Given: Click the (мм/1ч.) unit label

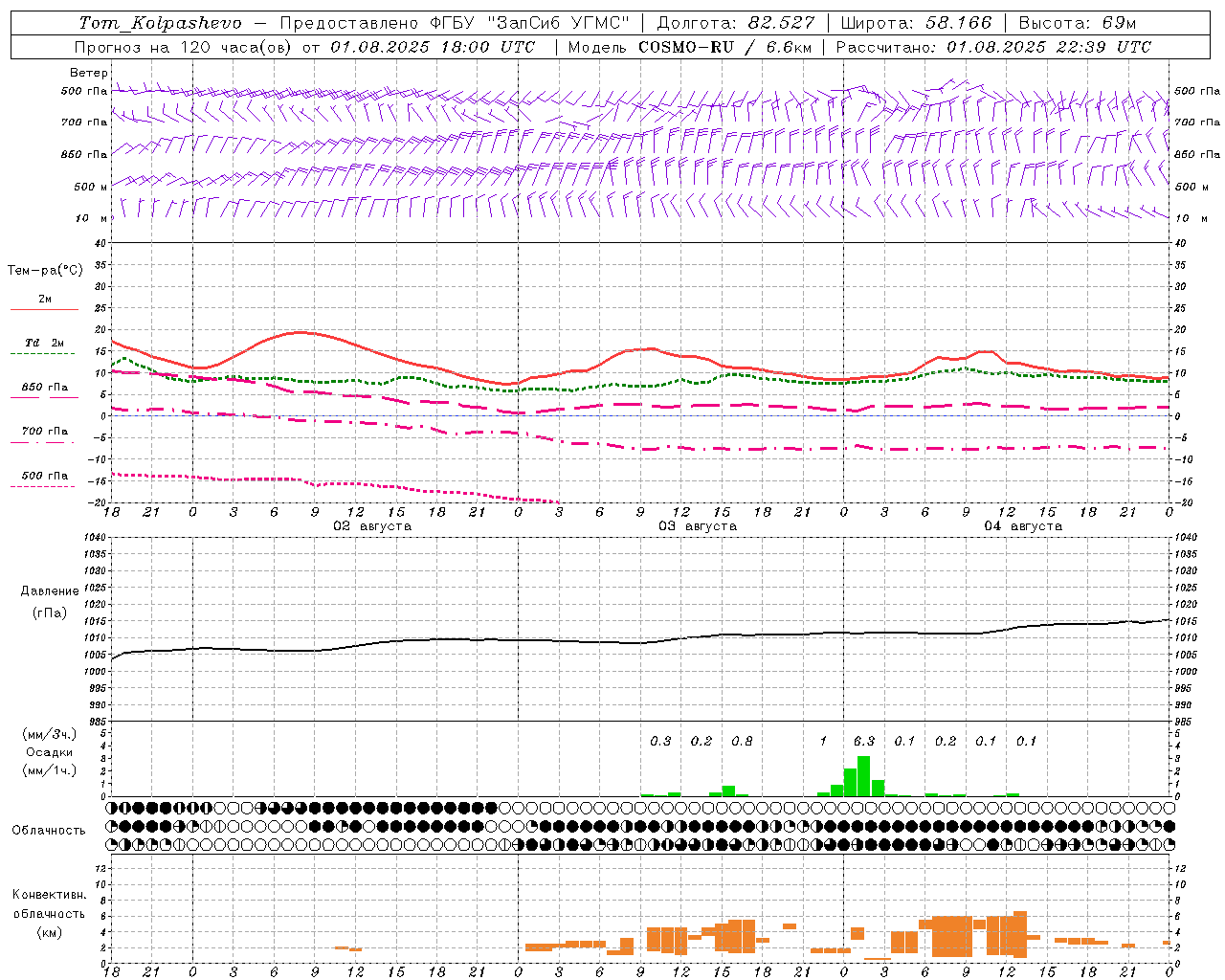Looking at the screenshot, I should [49, 770].
